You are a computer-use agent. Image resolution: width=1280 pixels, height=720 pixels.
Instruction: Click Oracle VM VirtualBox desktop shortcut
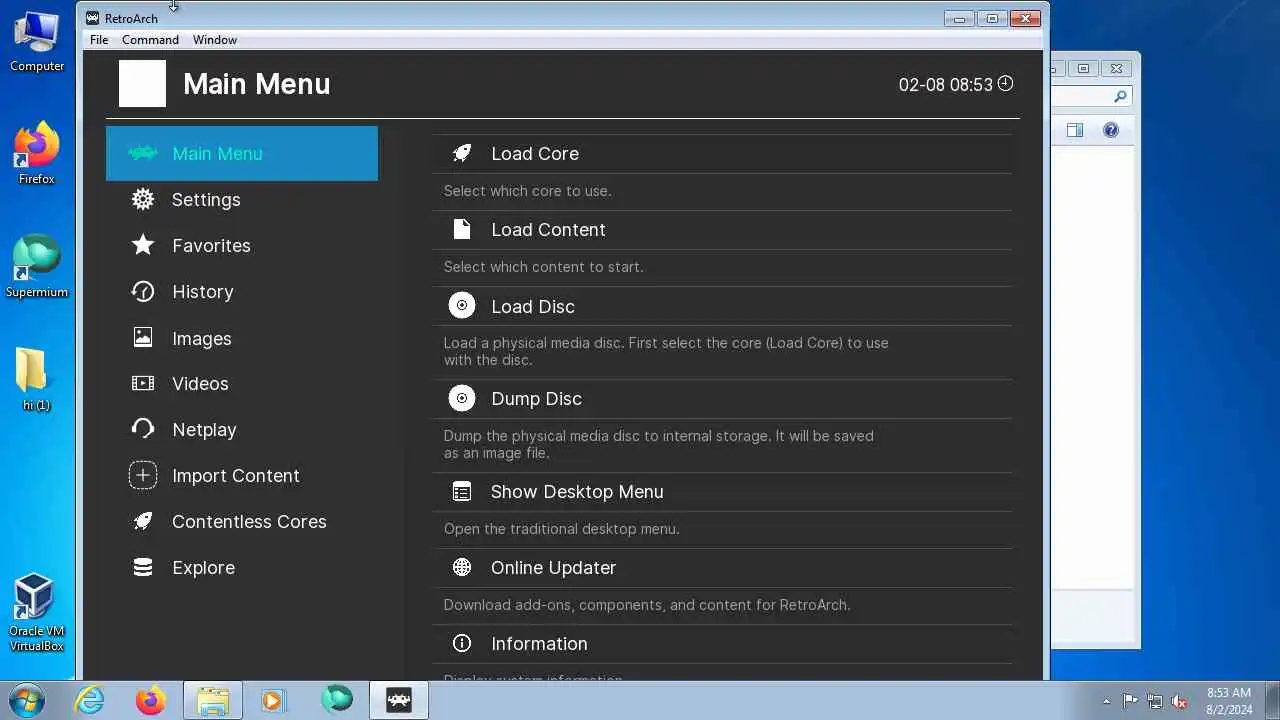36,612
